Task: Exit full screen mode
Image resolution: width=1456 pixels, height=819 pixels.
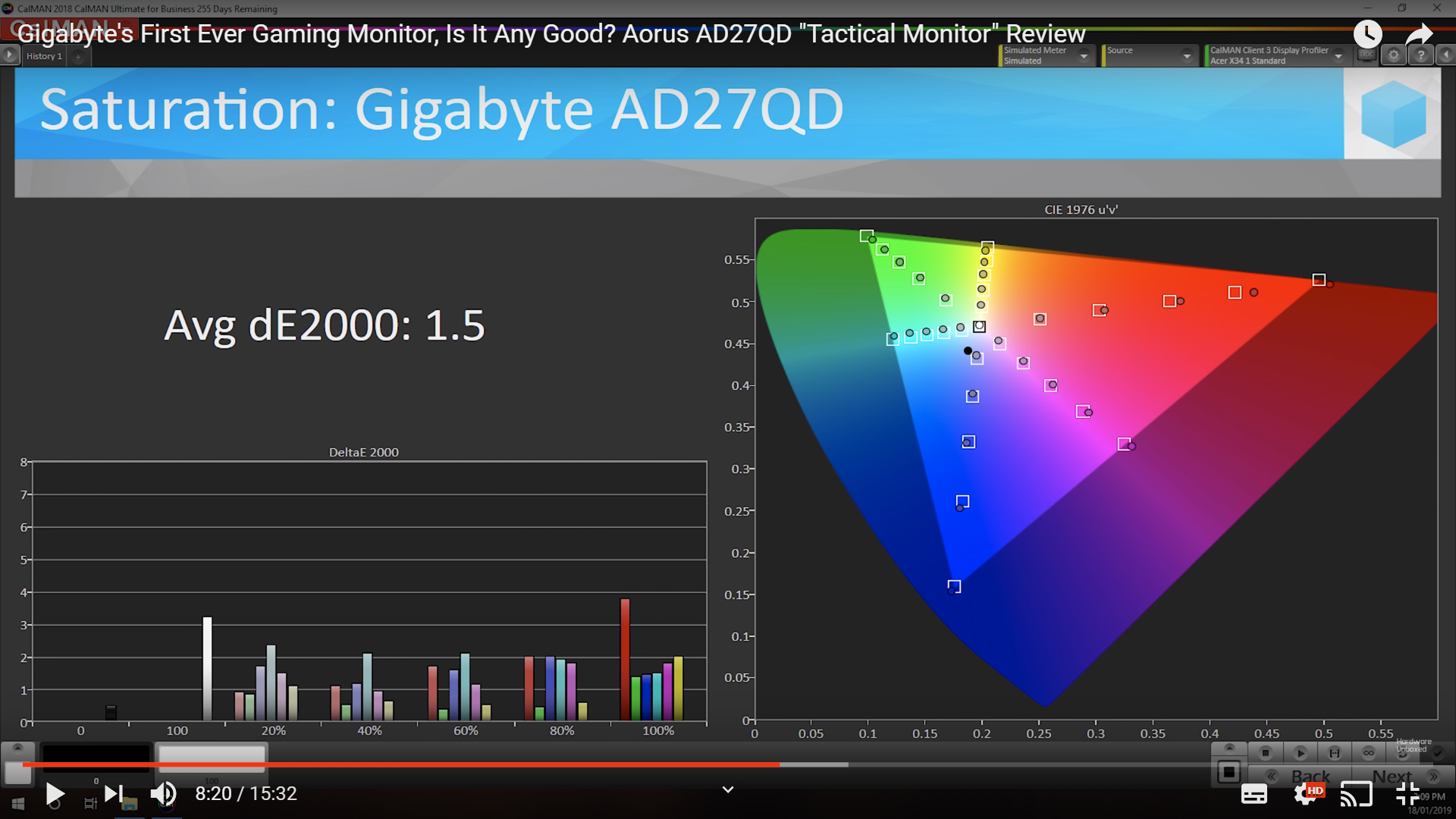Action: coord(1407,794)
